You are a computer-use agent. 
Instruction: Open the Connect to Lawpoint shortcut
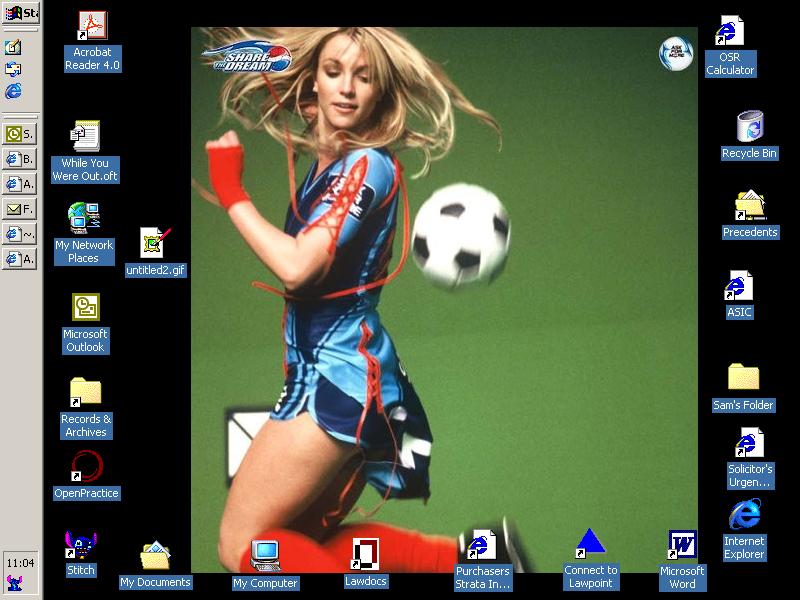[x=591, y=544]
